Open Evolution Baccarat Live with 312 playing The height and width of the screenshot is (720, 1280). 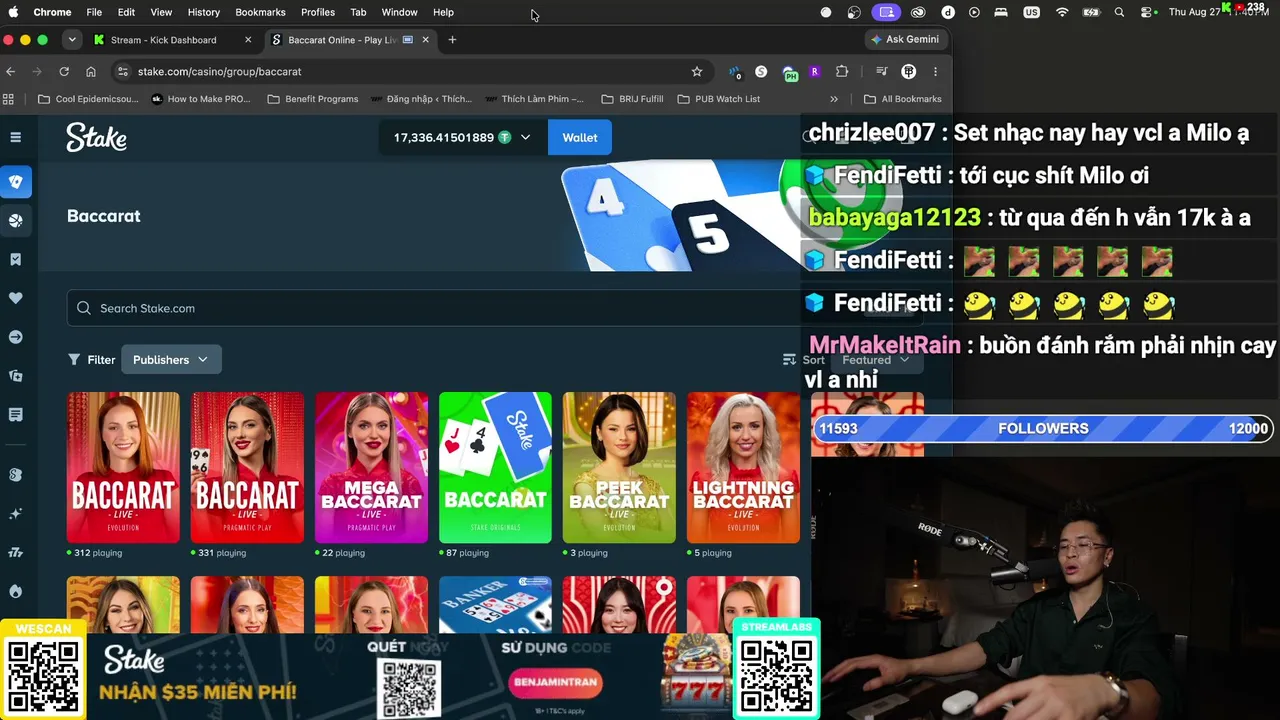pos(123,467)
